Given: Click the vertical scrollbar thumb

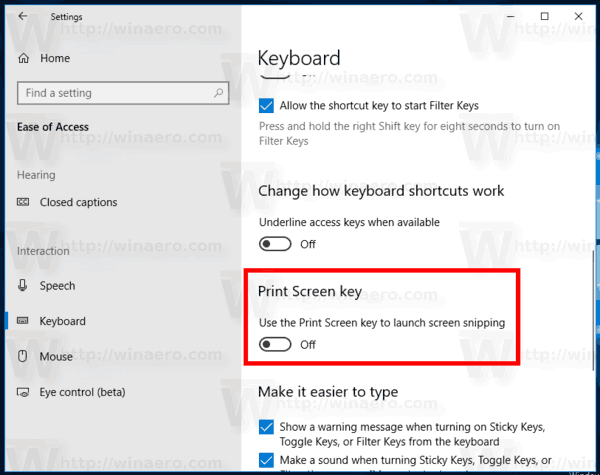Looking at the screenshot, I should coord(593,310).
